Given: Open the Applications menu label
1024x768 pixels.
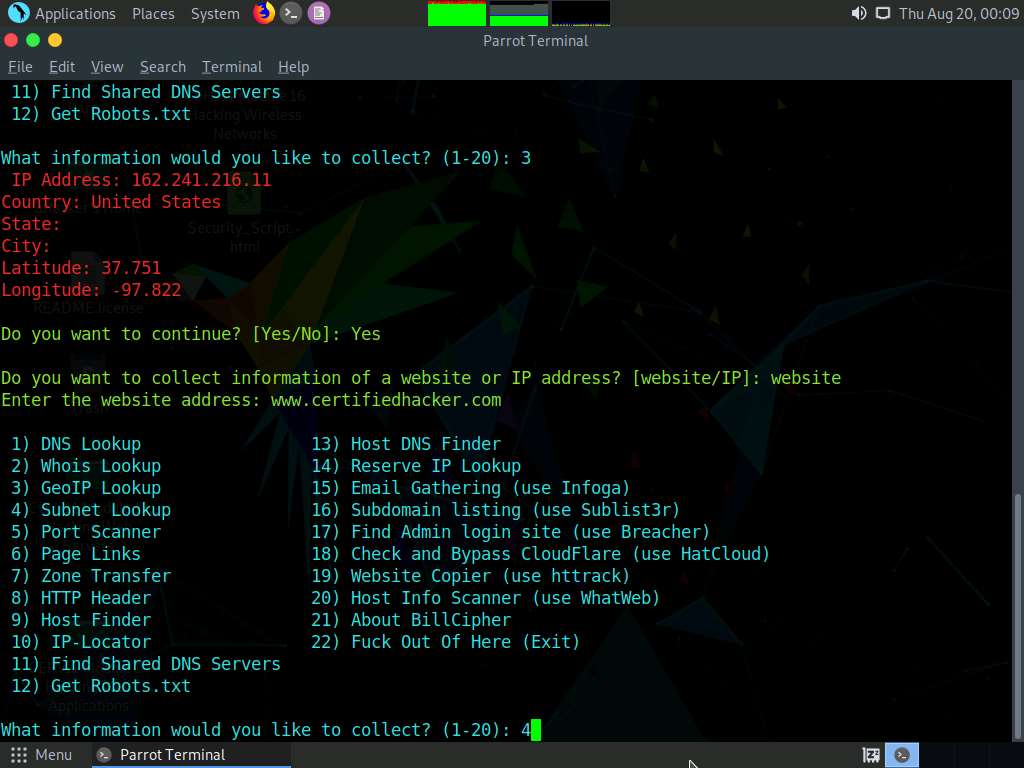Looking at the screenshot, I should click(x=75, y=14).
